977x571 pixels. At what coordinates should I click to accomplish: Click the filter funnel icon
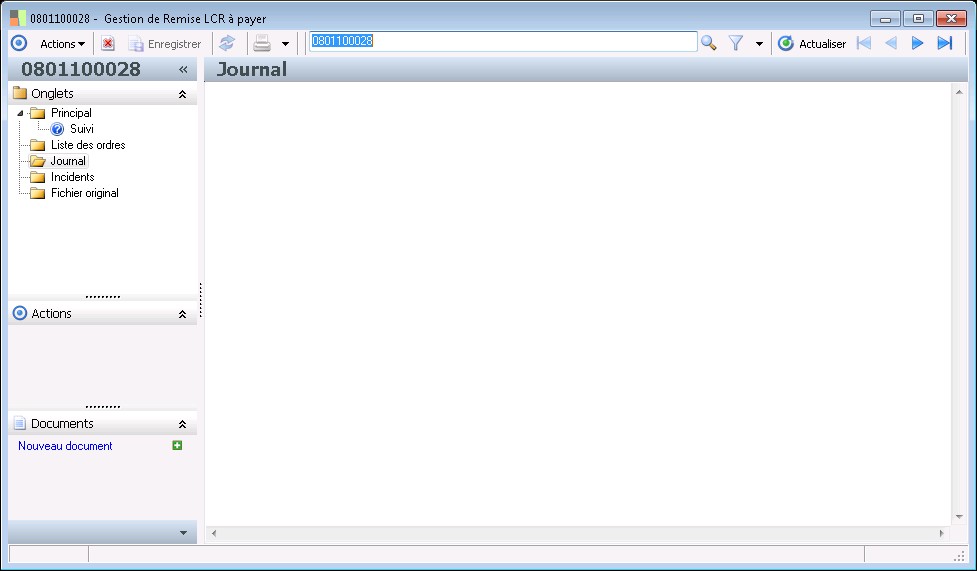coord(736,43)
